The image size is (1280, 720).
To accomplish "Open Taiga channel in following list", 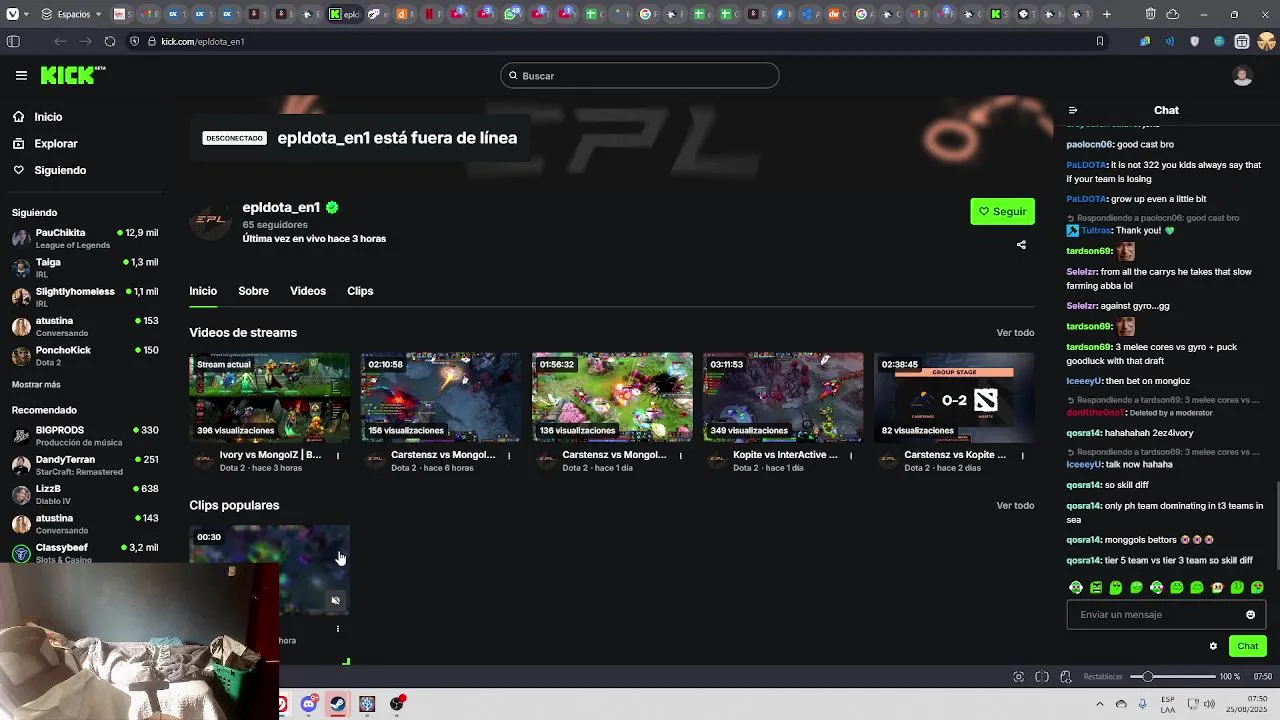I will point(87,267).
